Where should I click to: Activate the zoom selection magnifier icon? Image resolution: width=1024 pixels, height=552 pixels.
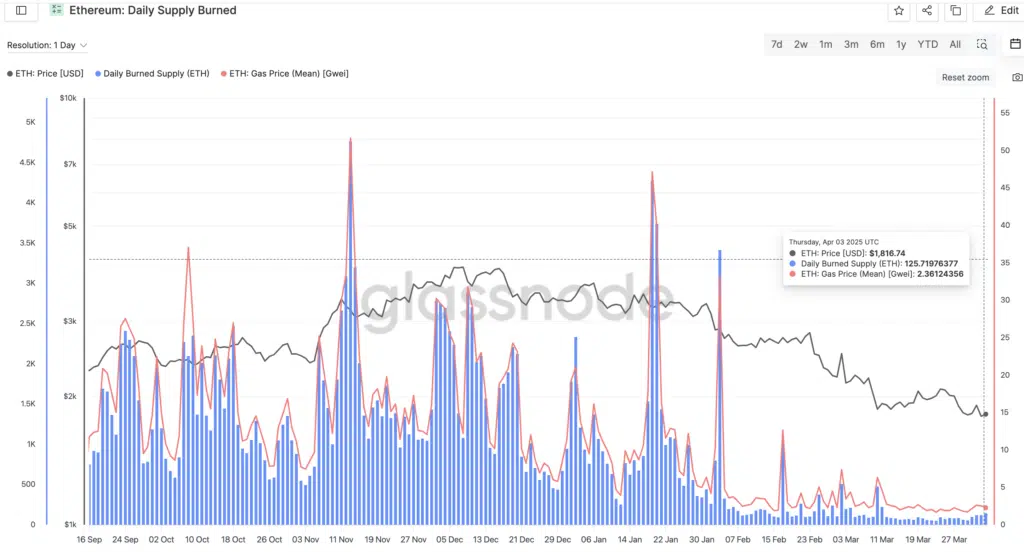point(983,45)
